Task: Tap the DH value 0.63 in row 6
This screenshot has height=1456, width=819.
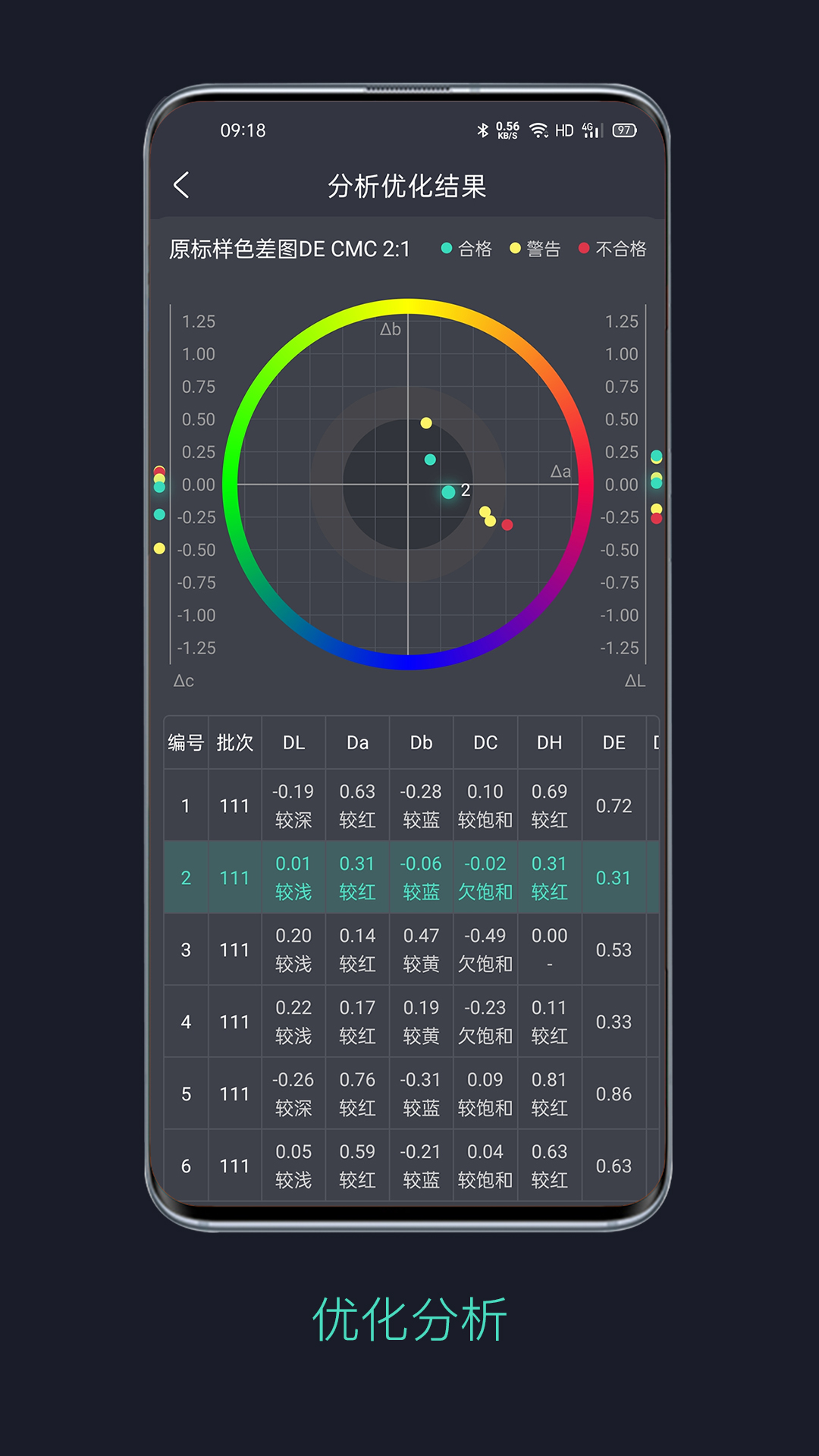Action: (549, 1152)
